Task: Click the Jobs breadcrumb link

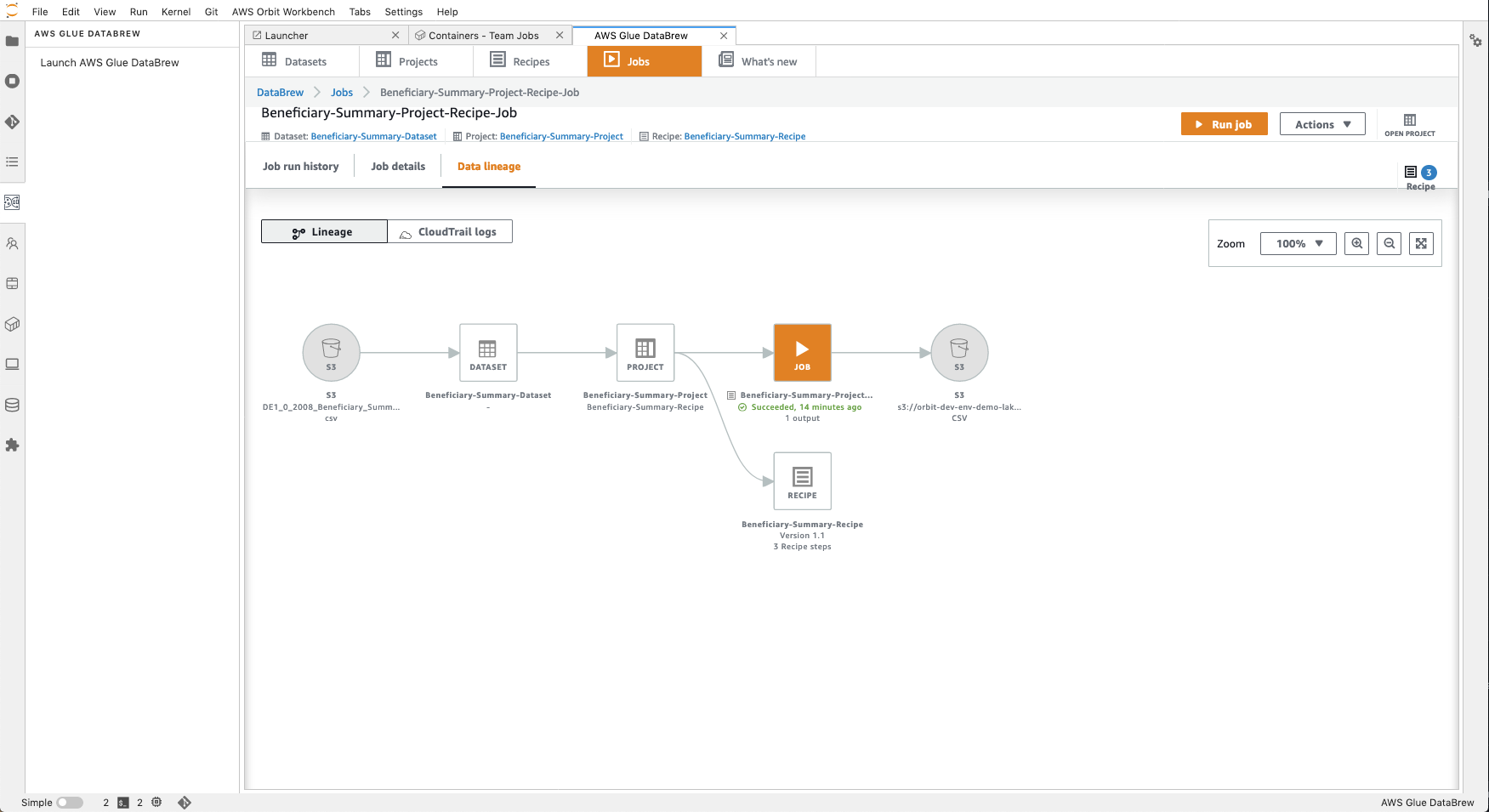Action: 342,93
